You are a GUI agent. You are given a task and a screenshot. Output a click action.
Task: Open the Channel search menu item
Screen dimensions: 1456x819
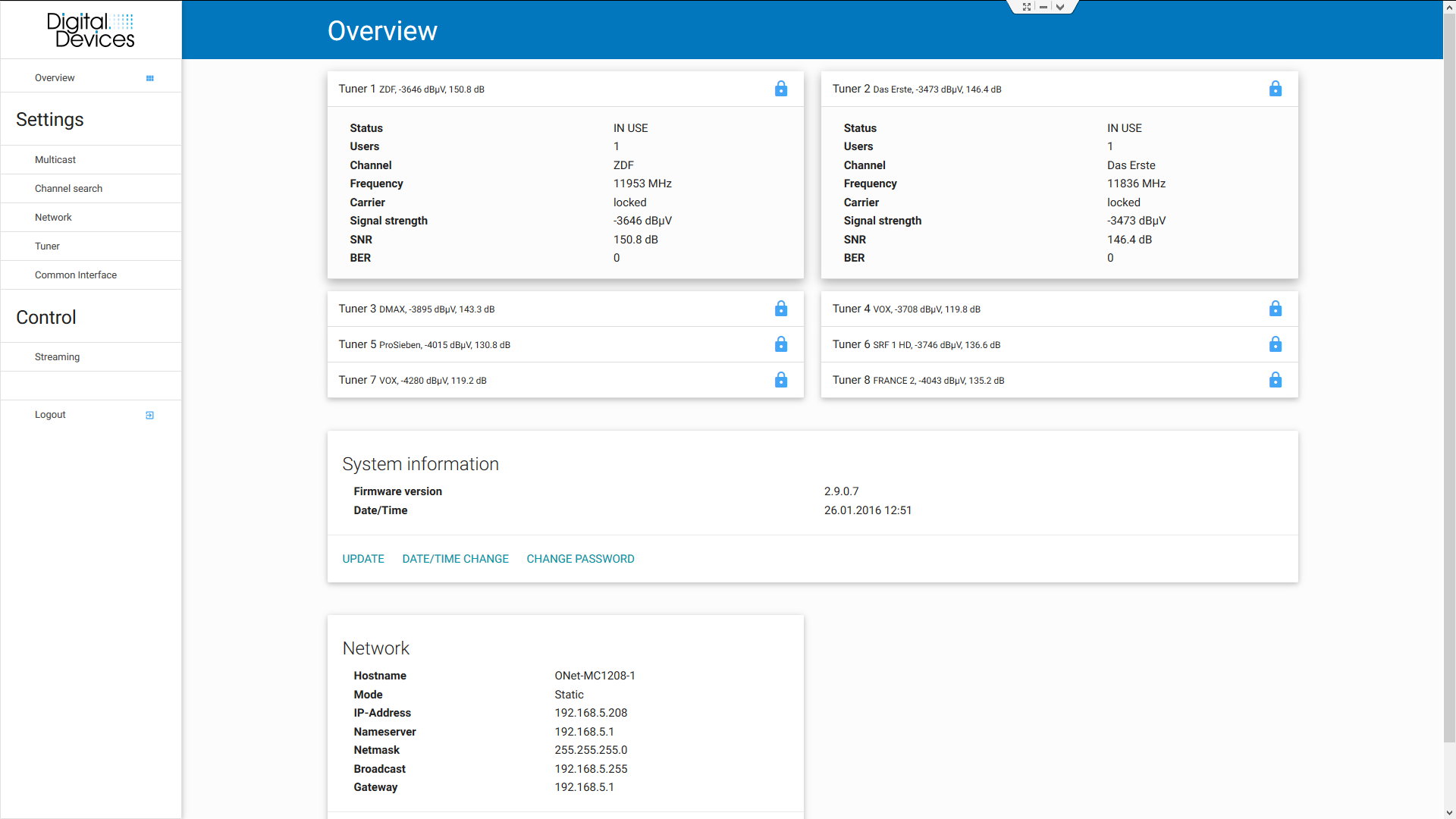tap(68, 189)
